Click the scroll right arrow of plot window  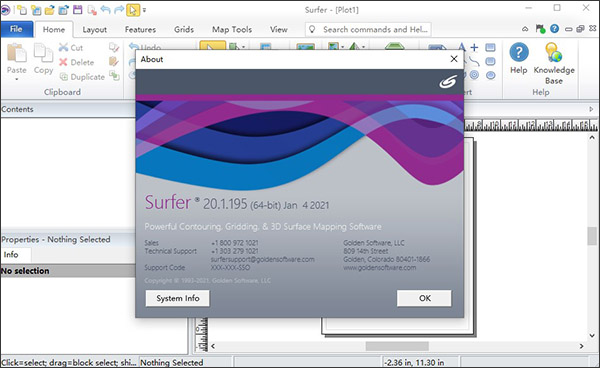coord(581,346)
